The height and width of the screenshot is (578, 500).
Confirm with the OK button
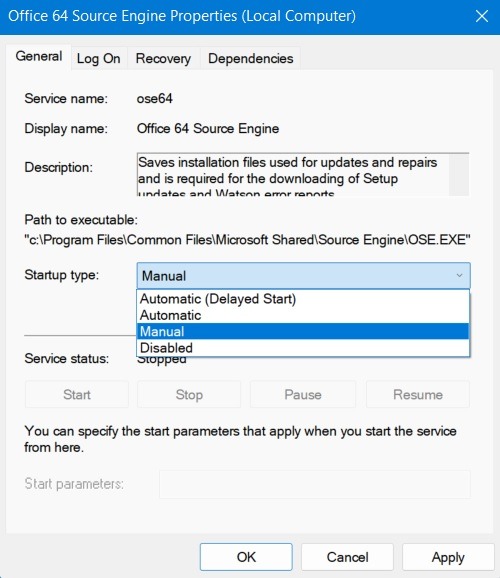coord(246,557)
